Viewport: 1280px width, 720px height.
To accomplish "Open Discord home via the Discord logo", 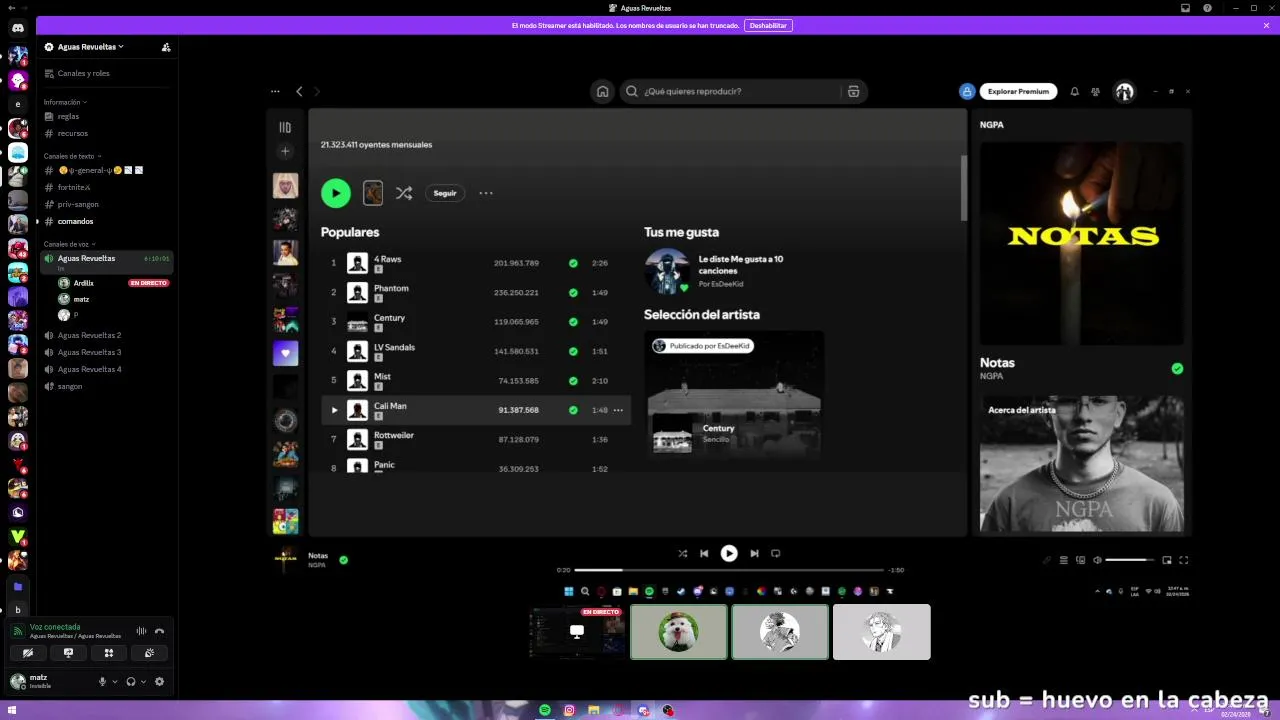I will point(18,30).
